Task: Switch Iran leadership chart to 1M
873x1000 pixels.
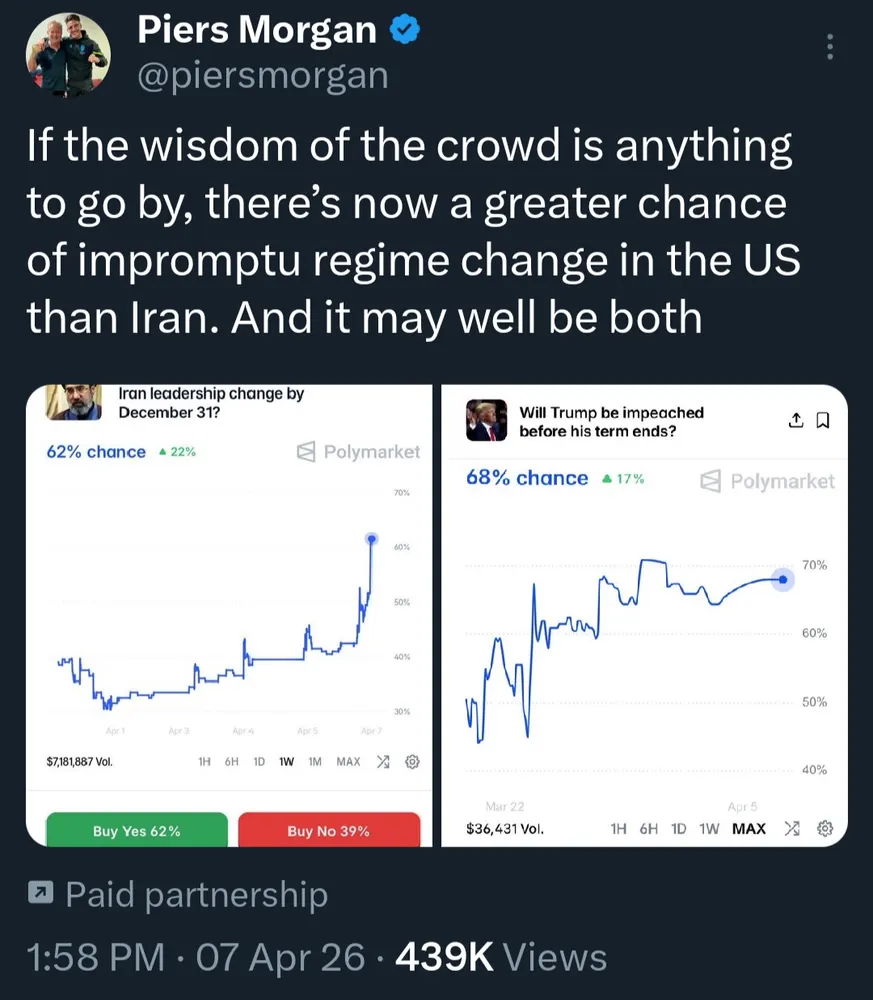Action: point(315,762)
